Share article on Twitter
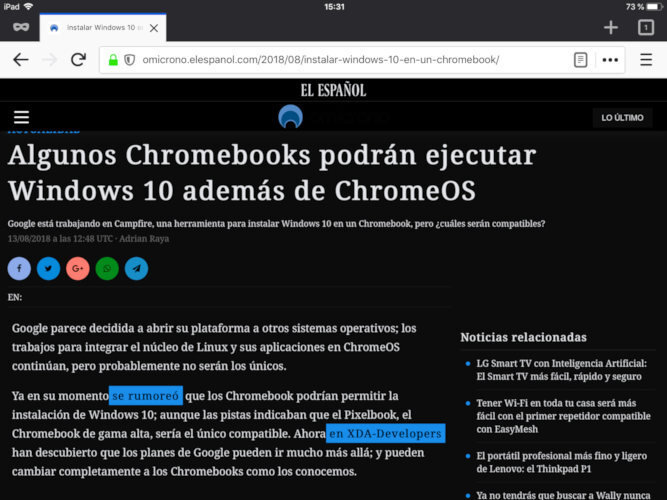The image size is (667, 500). (x=48, y=269)
